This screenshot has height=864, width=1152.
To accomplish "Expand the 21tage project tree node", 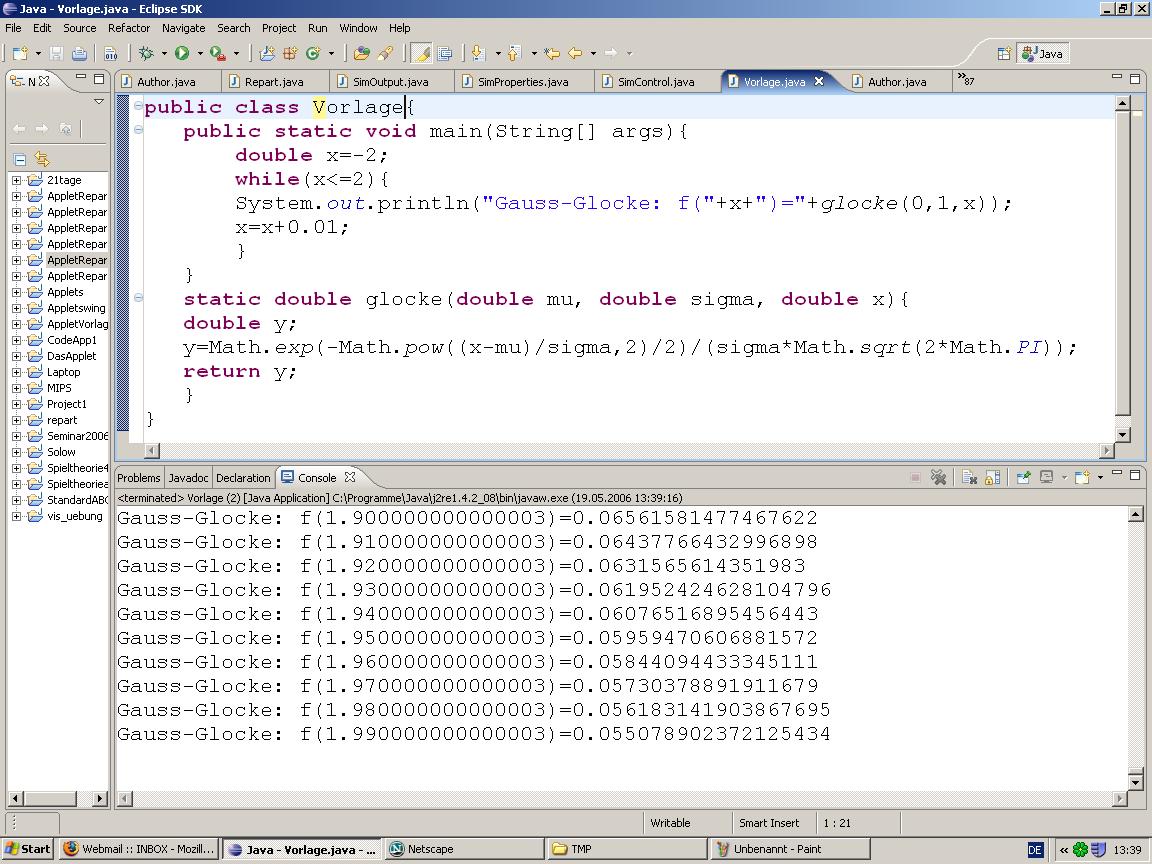I will (16, 180).
